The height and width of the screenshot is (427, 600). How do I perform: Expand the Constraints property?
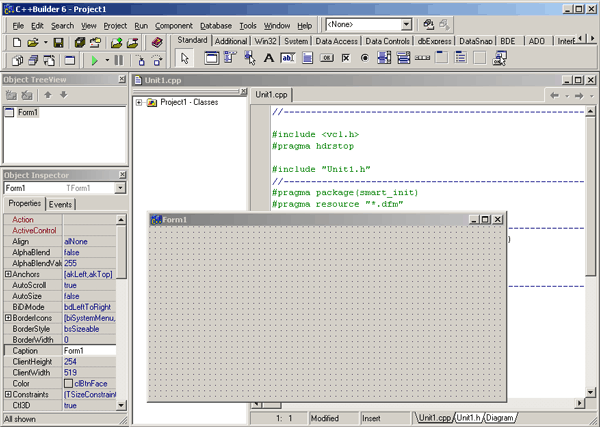click(x=8, y=394)
